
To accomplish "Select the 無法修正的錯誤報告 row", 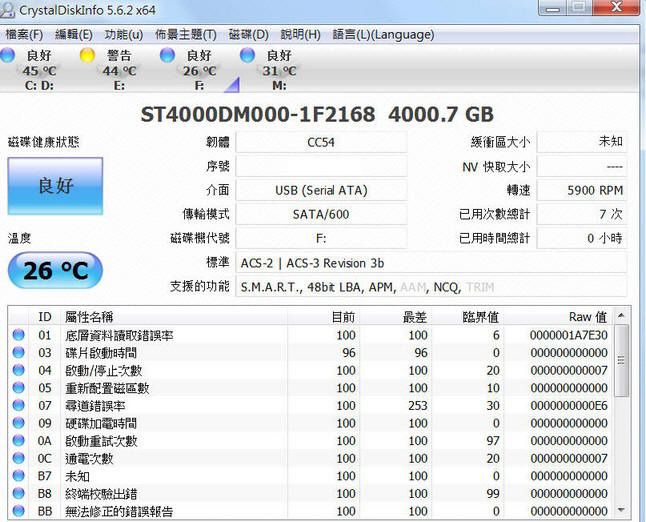I will pos(311,511).
